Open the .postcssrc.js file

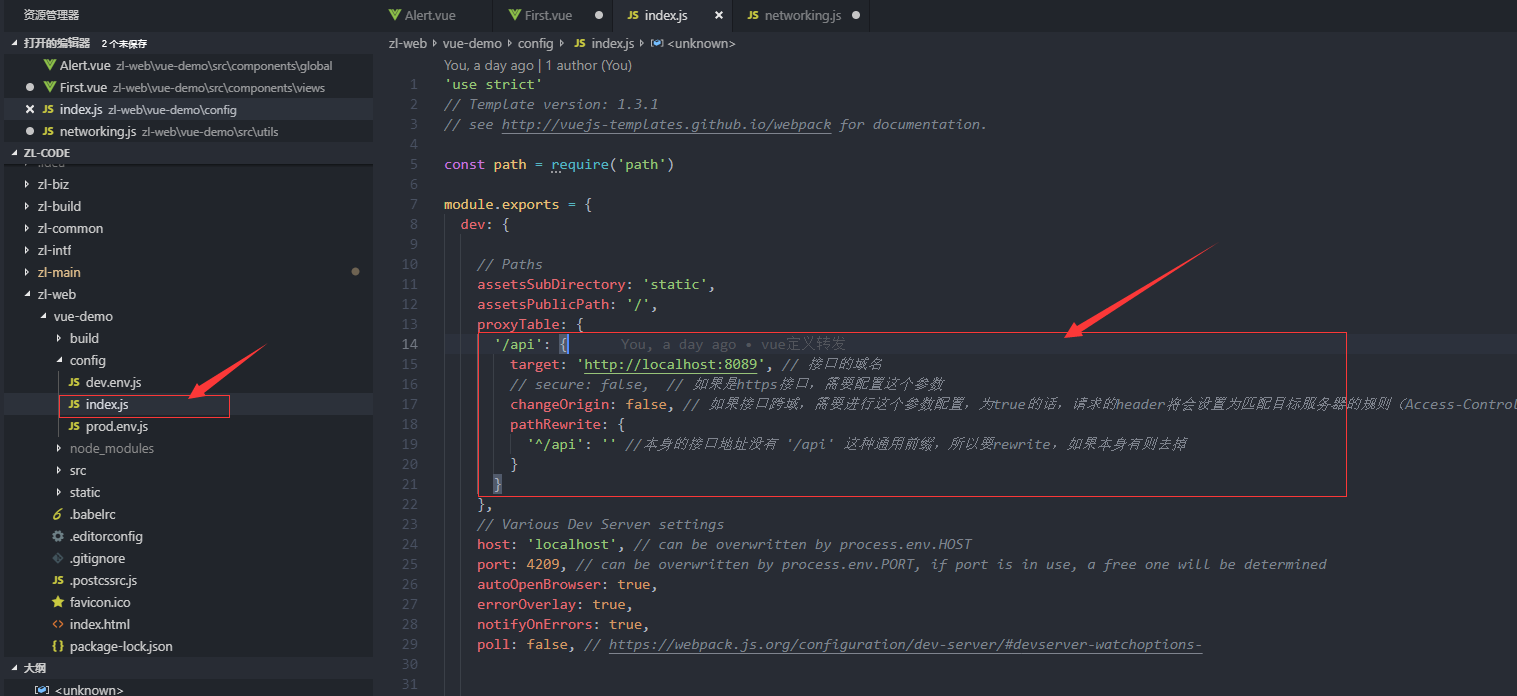tap(103, 580)
